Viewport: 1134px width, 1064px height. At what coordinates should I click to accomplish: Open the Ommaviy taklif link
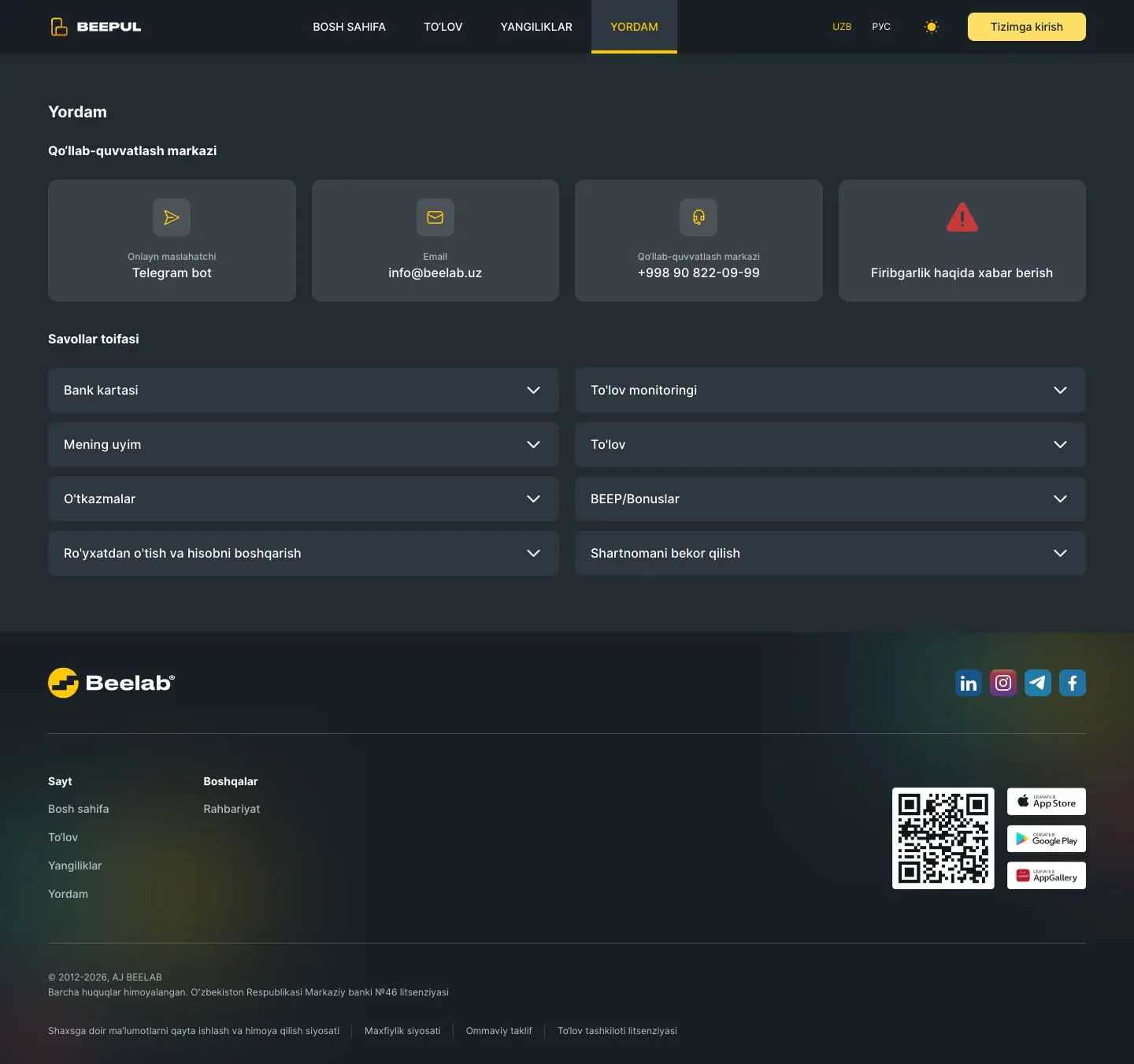point(499,1031)
